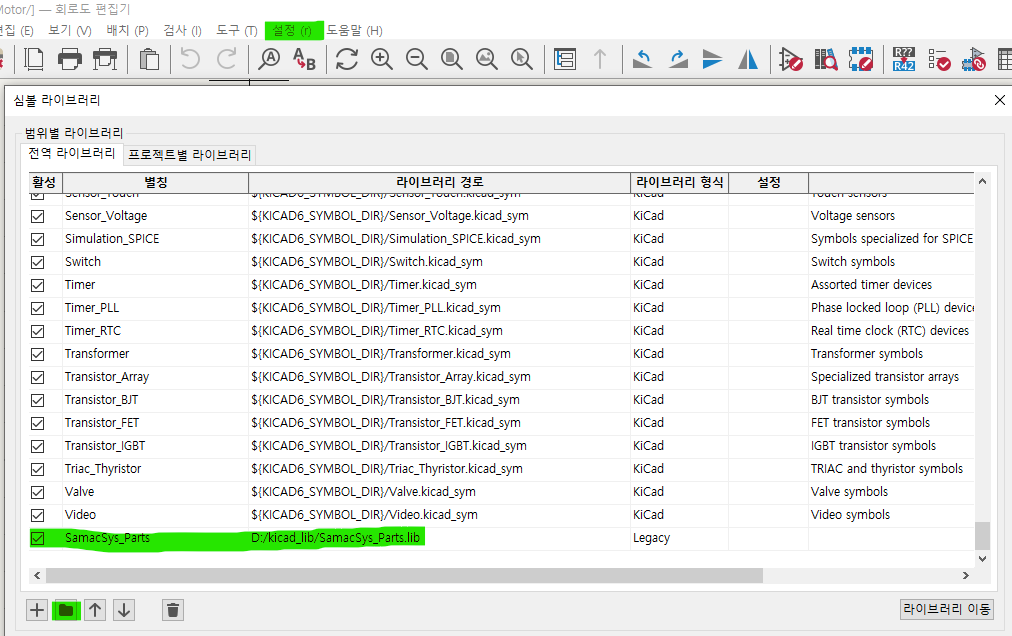Screen dimensions: 1012x636
Task: Open the footprint editor
Action: coord(861,59)
